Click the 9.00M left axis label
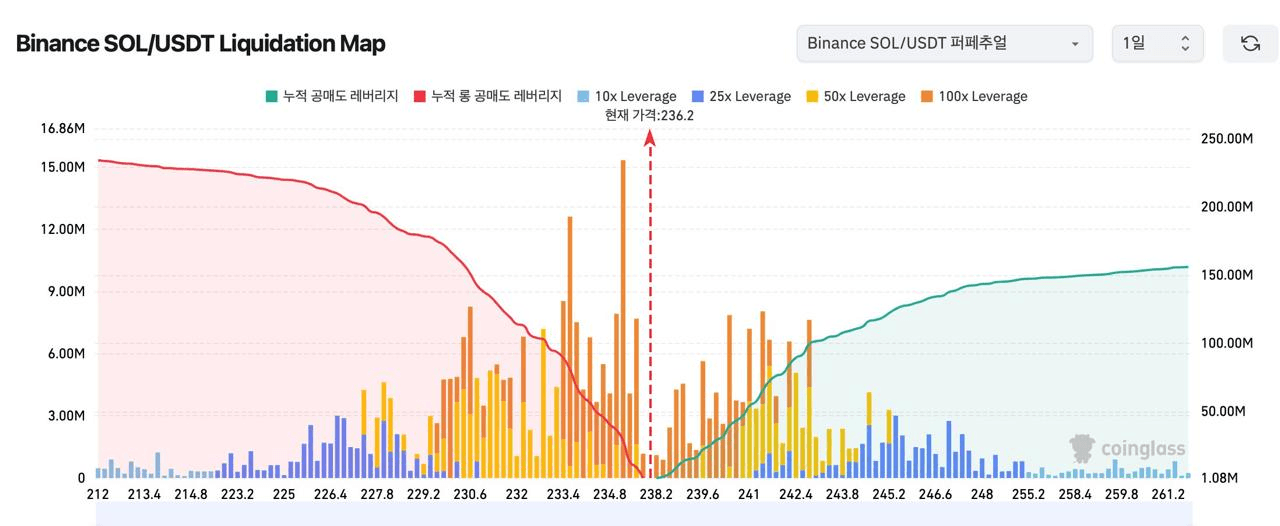 pos(66,292)
